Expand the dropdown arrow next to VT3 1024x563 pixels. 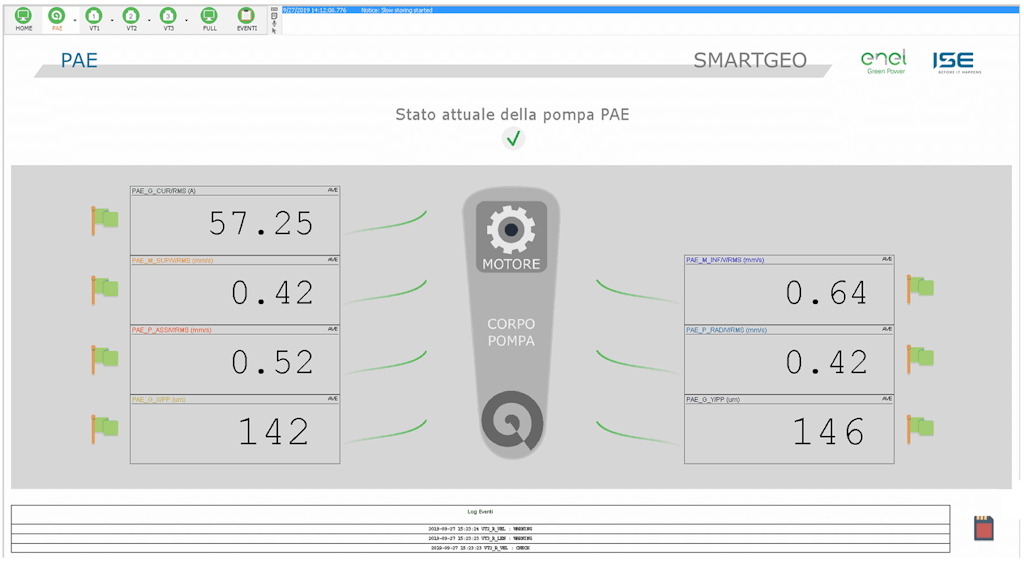point(187,20)
